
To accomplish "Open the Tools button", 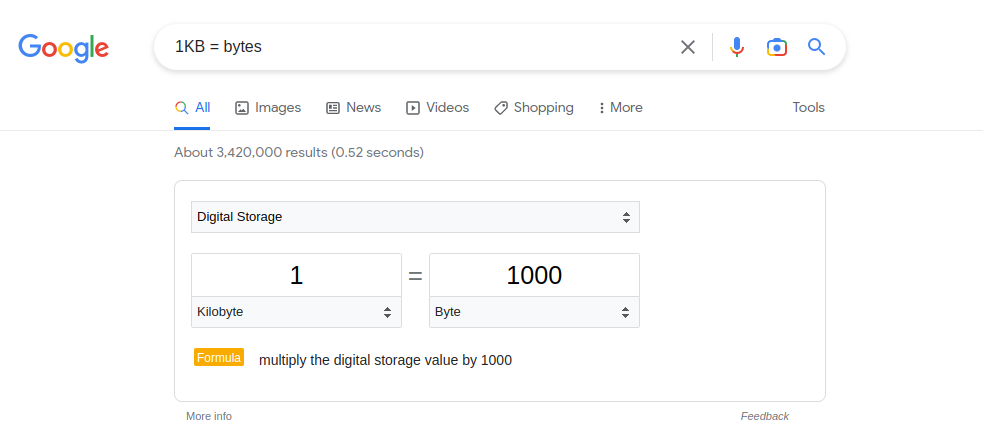I will (808, 108).
